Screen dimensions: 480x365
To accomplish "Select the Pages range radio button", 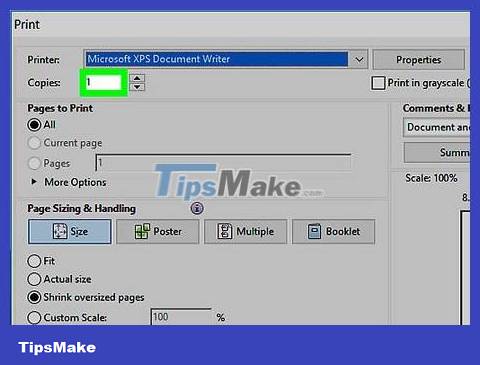I will tap(34, 163).
